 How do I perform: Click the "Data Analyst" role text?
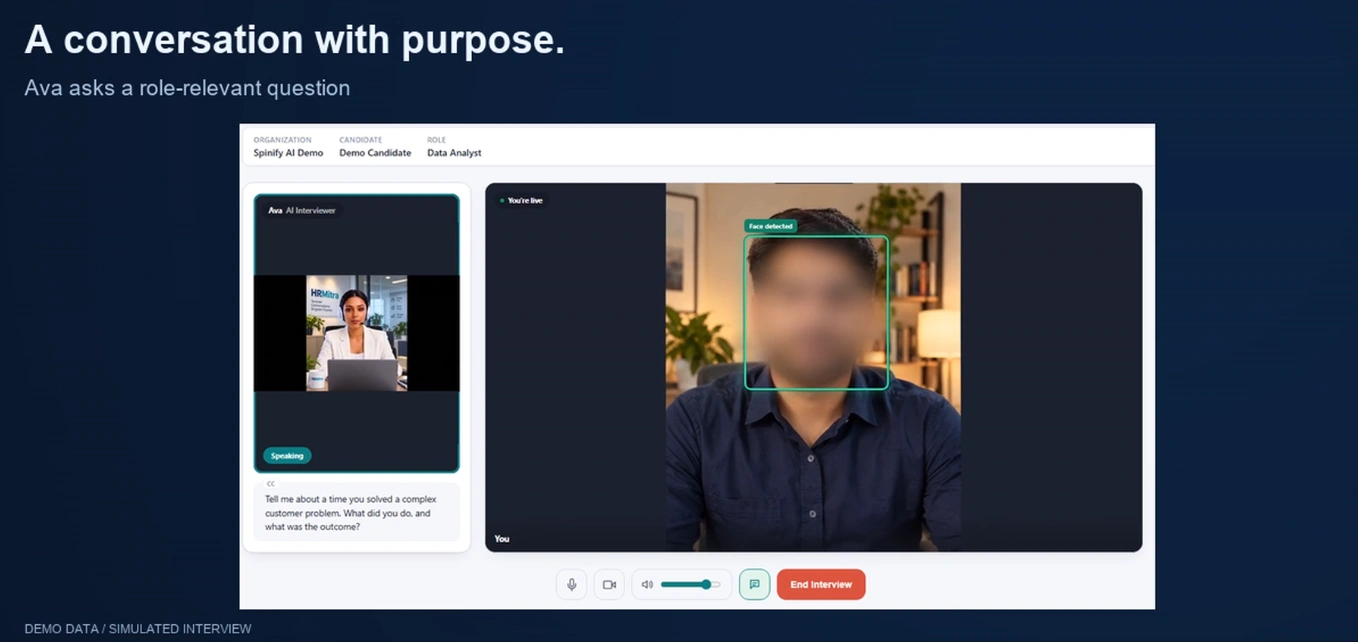coord(454,153)
